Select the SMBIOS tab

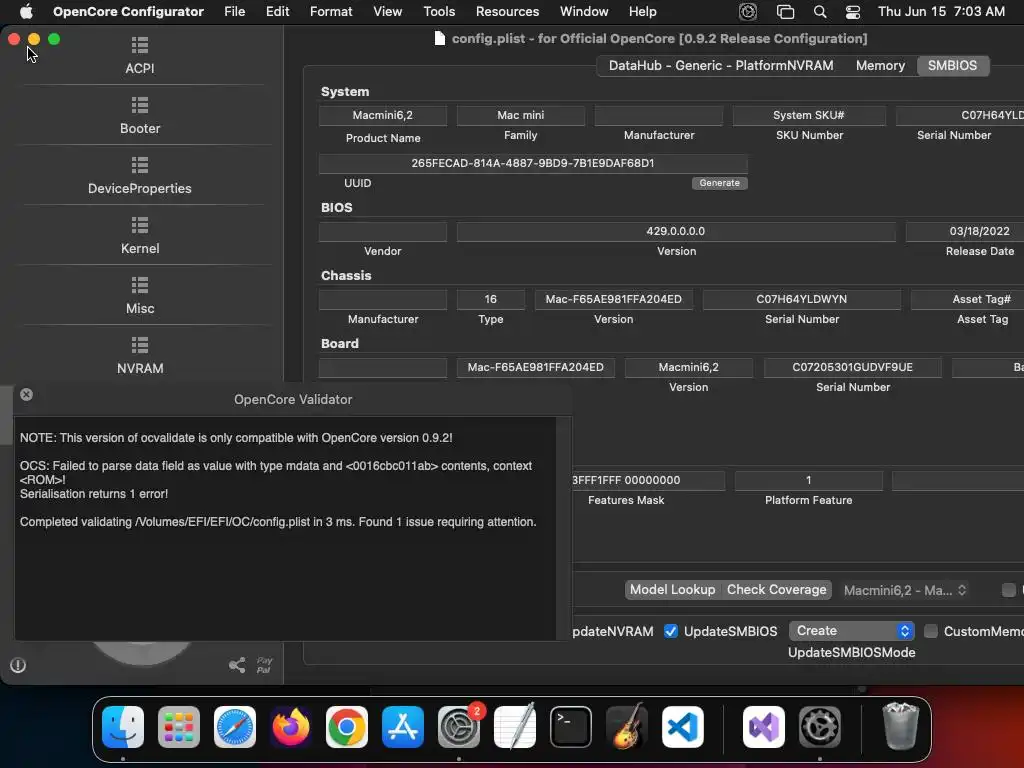tap(952, 65)
